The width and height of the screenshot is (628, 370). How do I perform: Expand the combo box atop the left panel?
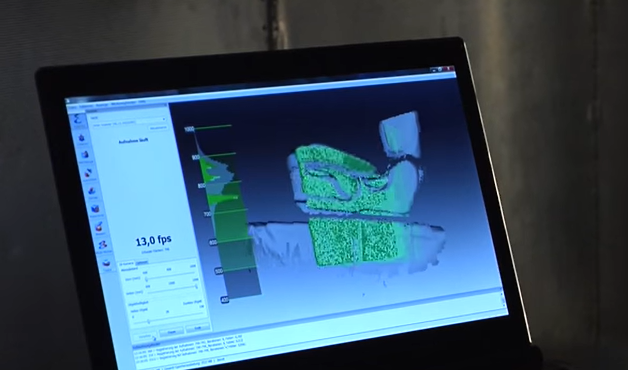point(127,119)
